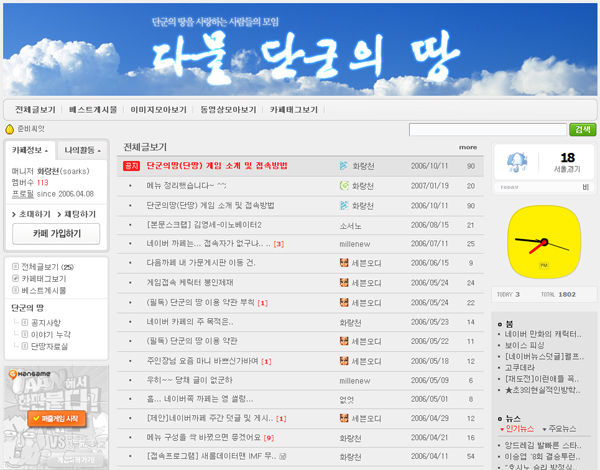
Task: Select the 카페태그보기 sidebar icon
Action: pos(14,278)
